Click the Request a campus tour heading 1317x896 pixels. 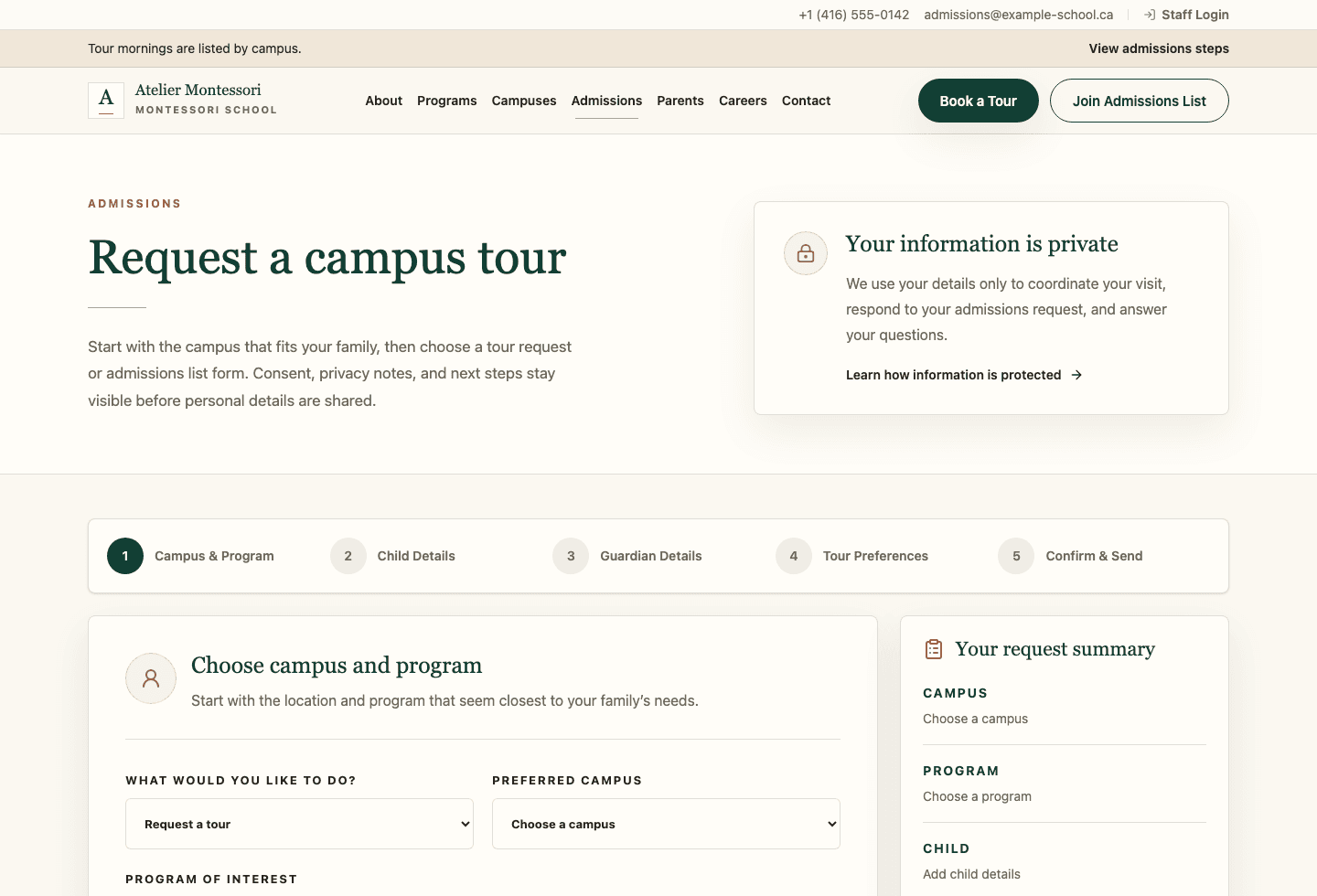[327, 258]
